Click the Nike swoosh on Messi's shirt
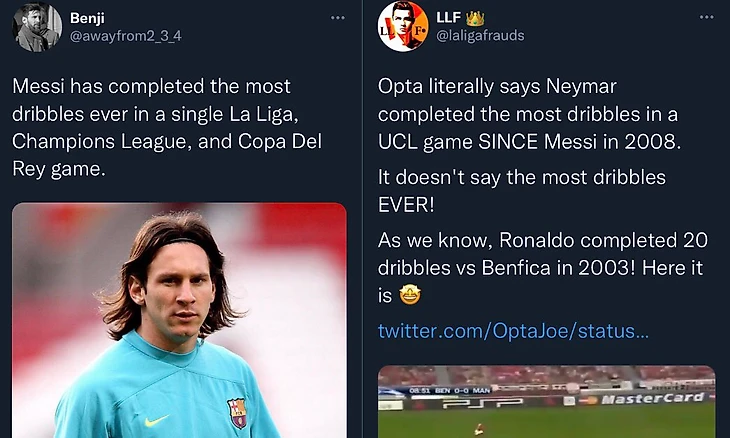The width and height of the screenshot is (730, 438). tap(156, 420)
